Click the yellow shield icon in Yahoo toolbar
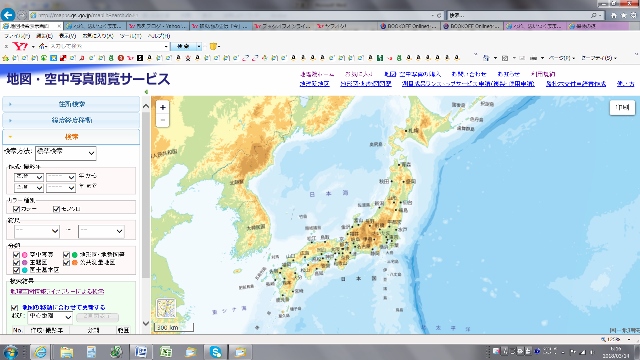Viewport: 640px width, 360px height. click(x=213, y=46)
